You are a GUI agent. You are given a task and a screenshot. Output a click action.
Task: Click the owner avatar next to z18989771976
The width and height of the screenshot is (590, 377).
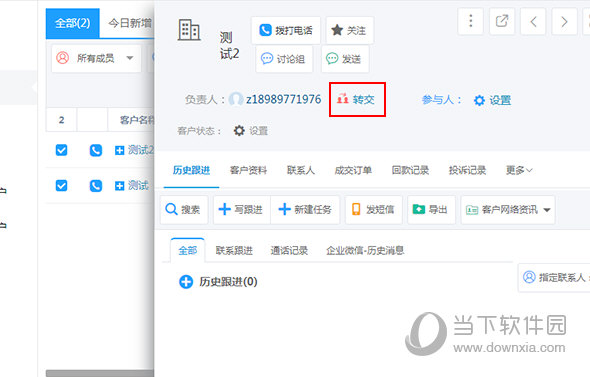(x=236, y=99)
